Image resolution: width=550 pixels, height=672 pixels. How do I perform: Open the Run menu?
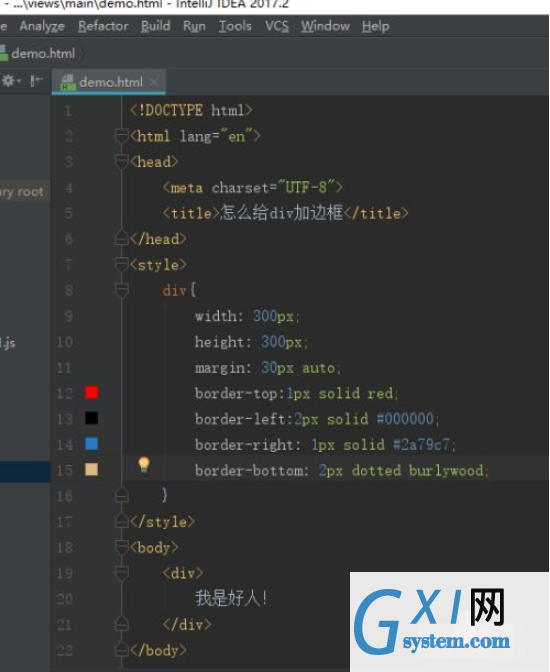pos(194,26)
